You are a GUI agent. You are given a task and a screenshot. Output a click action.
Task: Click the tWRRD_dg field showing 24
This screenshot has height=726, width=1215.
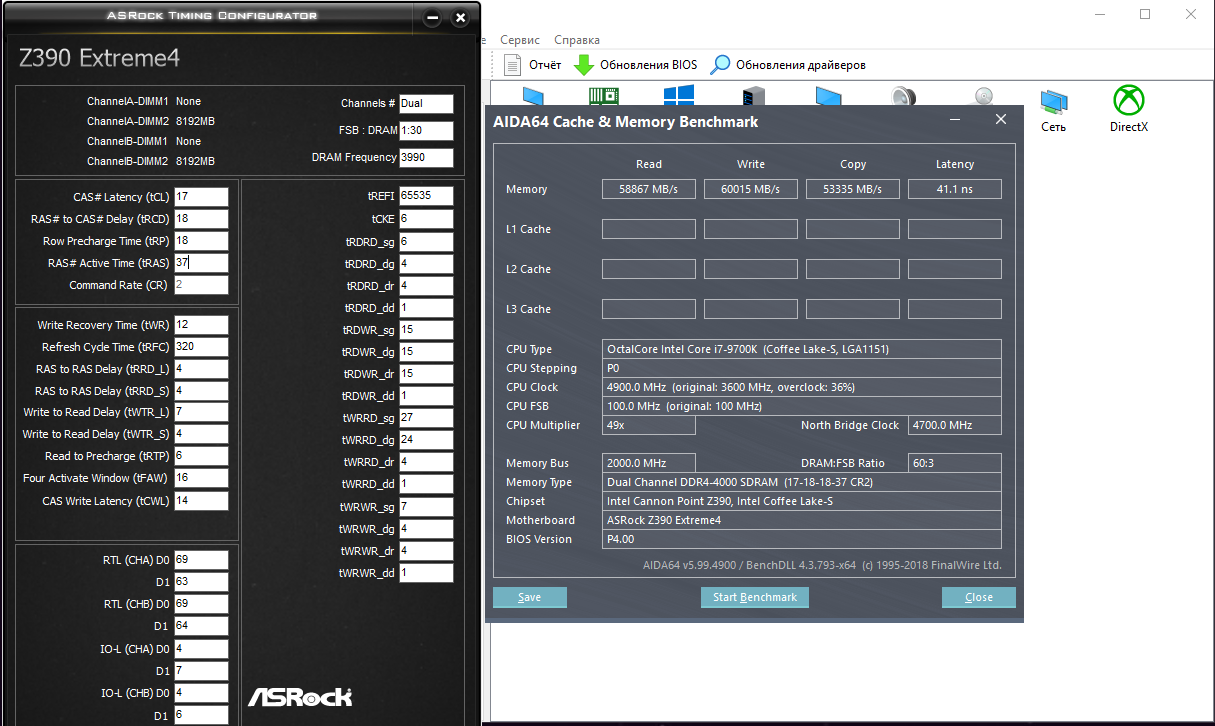426,440
